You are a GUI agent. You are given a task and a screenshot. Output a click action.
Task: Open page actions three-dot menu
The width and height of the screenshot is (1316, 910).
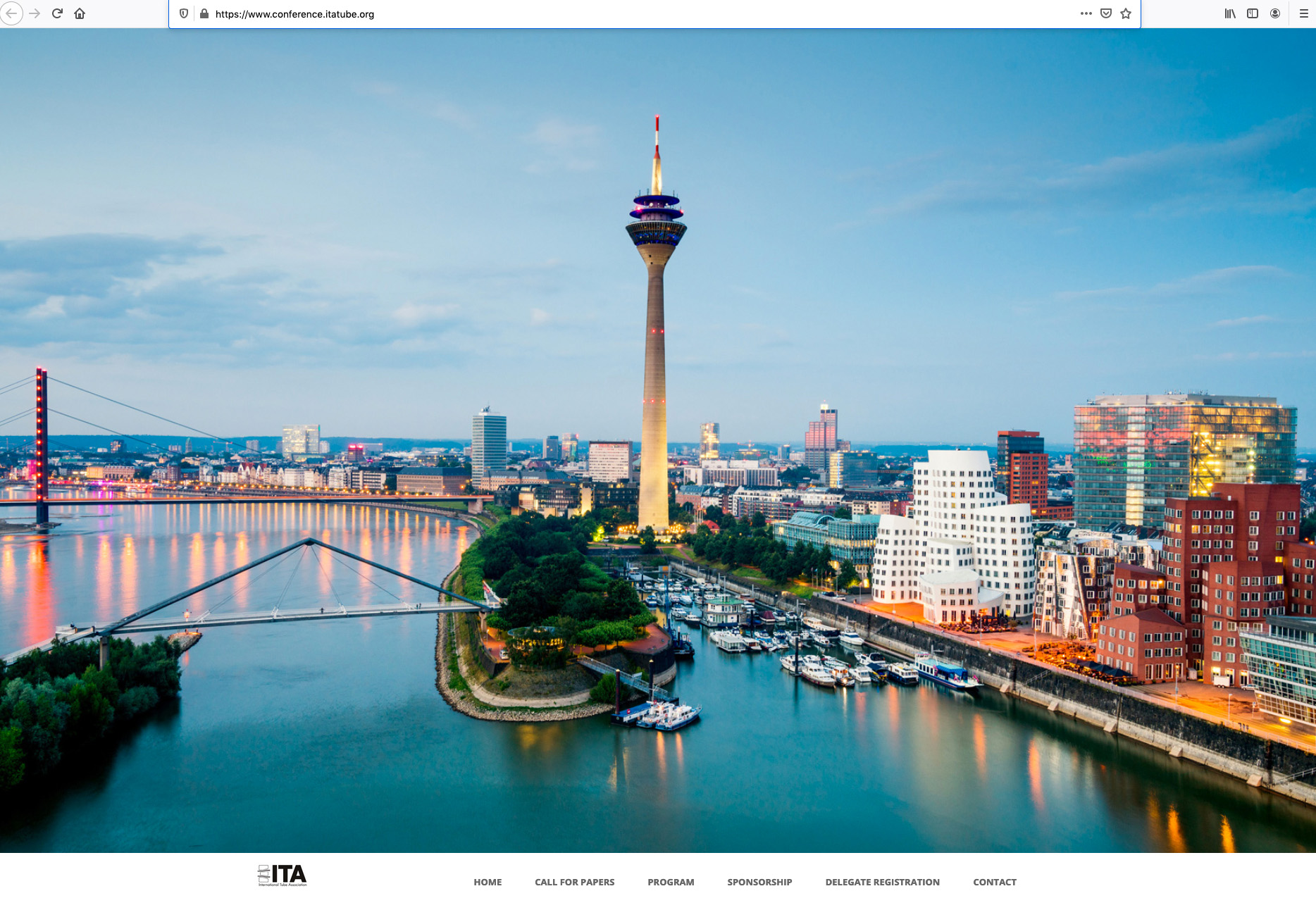click(1086, 13)
